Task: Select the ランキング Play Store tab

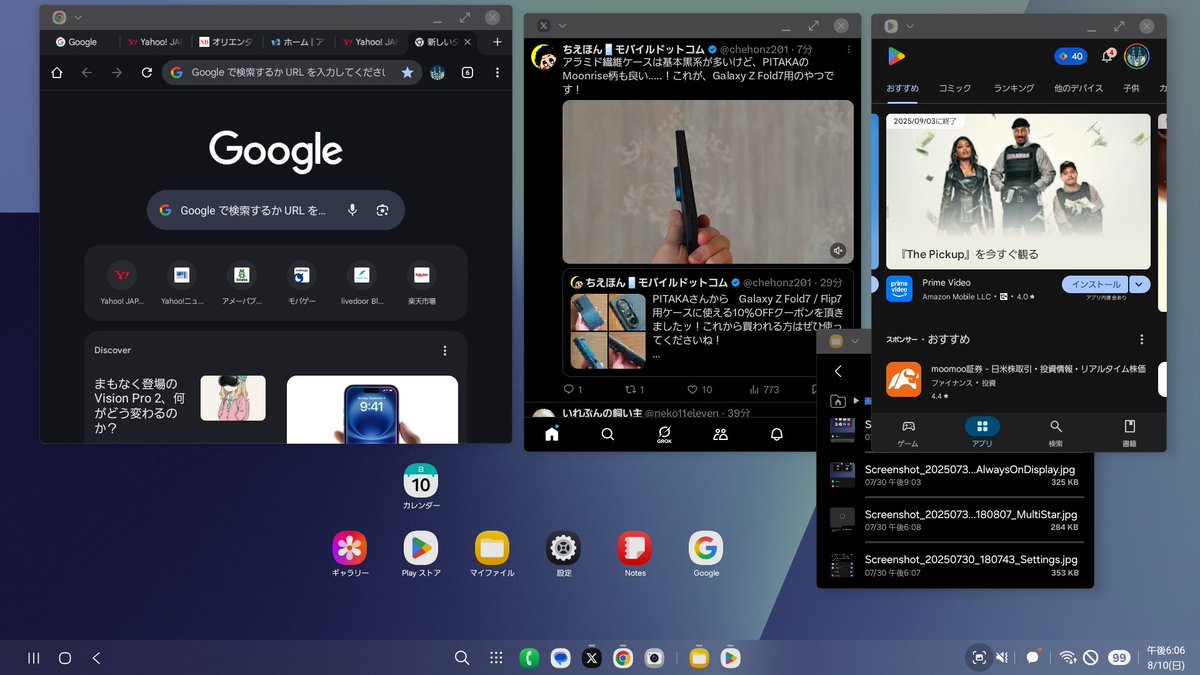Action: coord(1014,88)
